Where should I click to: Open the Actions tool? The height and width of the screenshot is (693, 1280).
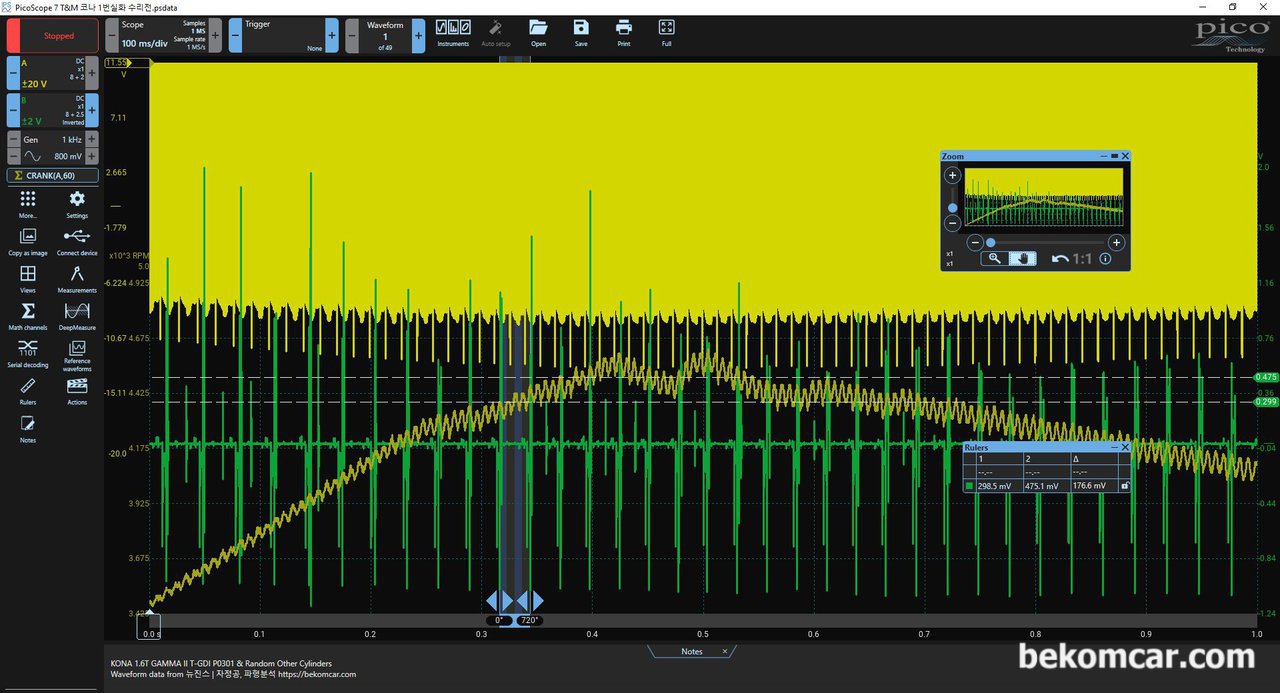coord(77,391)
